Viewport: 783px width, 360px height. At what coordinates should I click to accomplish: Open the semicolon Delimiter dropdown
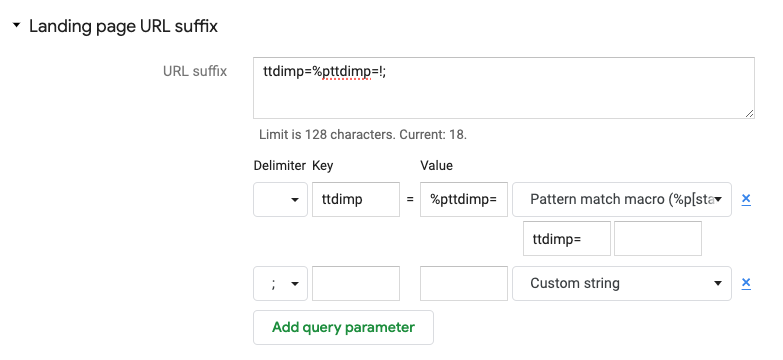coord(280,283)
